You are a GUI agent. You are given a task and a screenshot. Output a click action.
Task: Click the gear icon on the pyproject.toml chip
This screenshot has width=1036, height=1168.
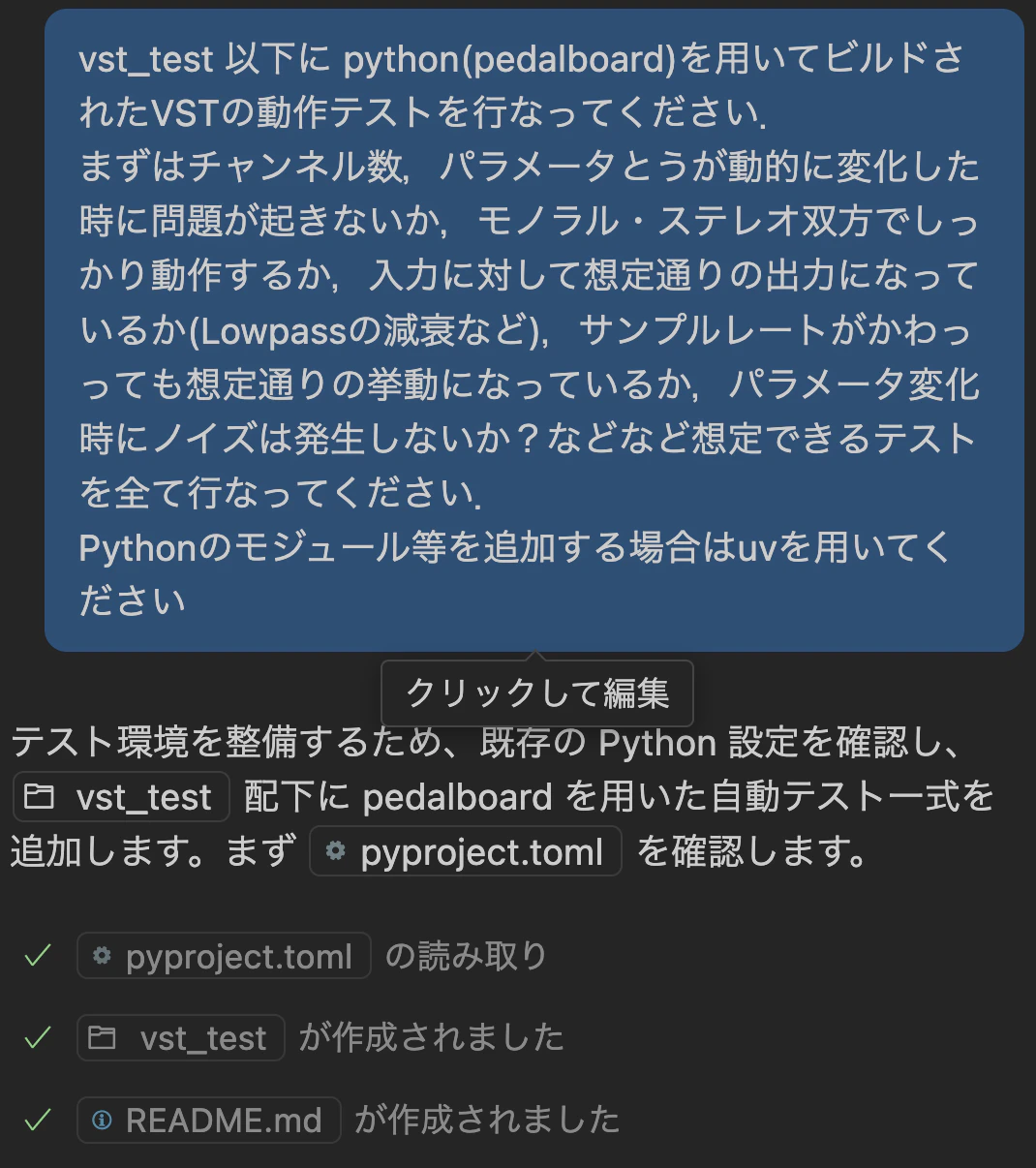[336, 851]
